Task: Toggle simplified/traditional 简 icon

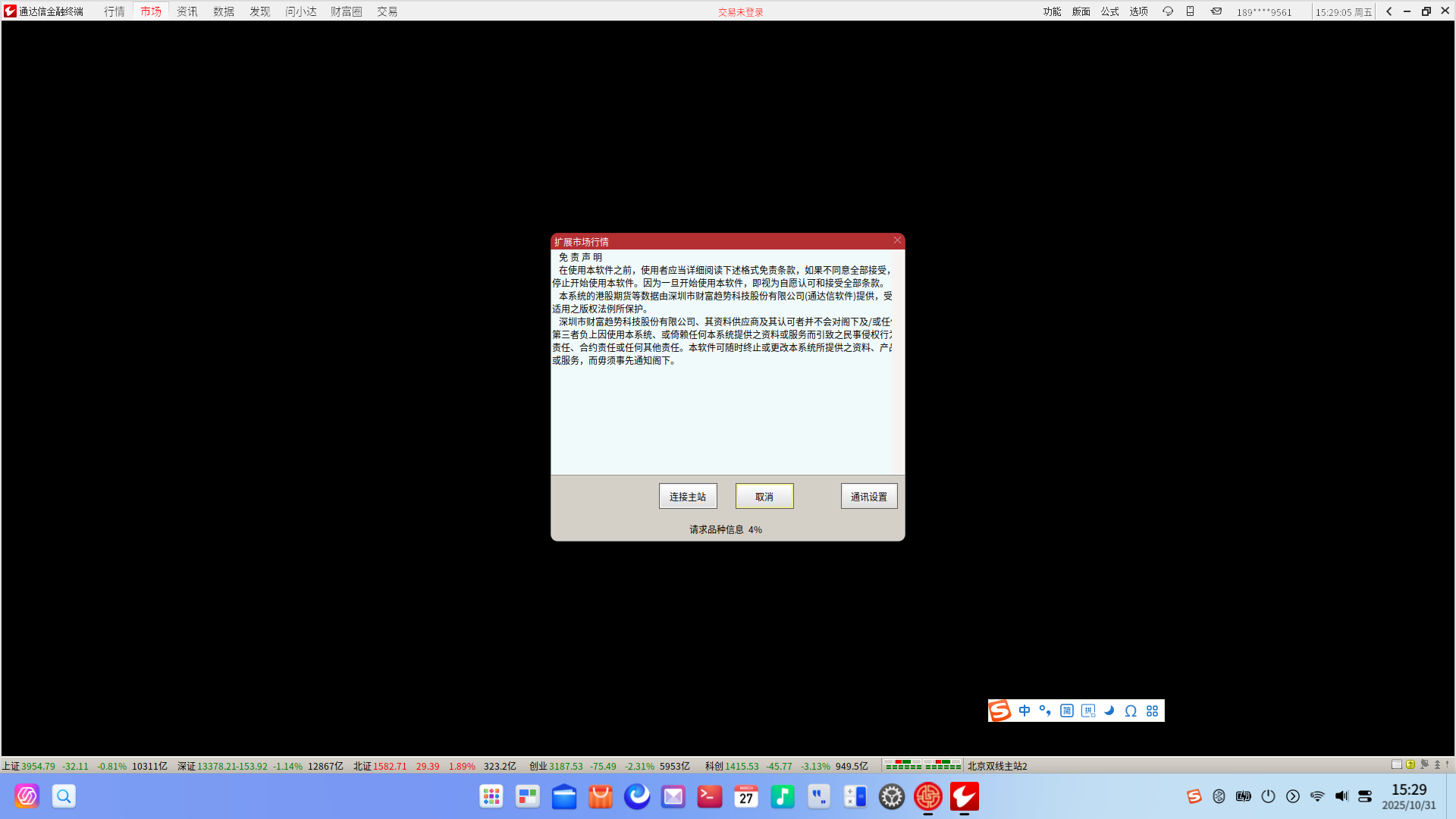Action: point(1067,711)
